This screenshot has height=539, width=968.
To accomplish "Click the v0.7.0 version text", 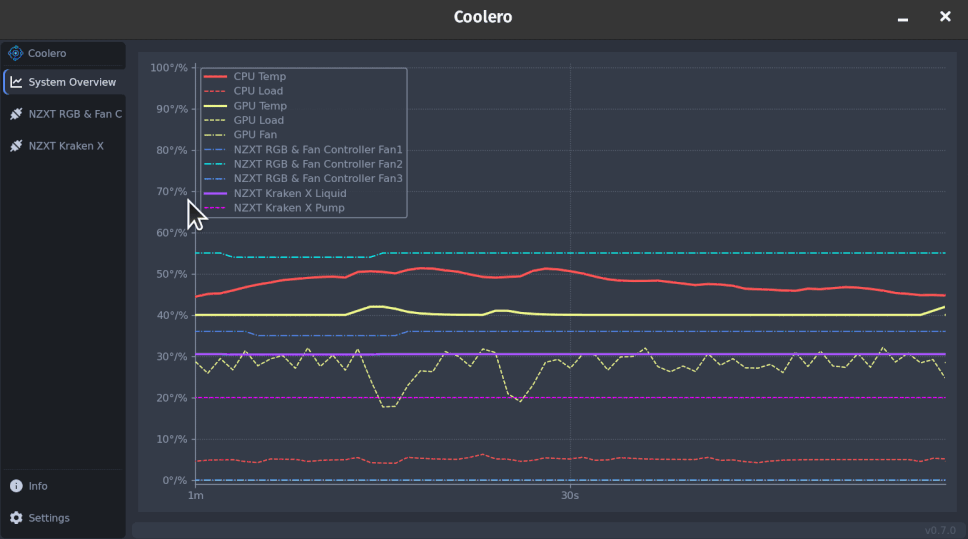I will point(940,530).
